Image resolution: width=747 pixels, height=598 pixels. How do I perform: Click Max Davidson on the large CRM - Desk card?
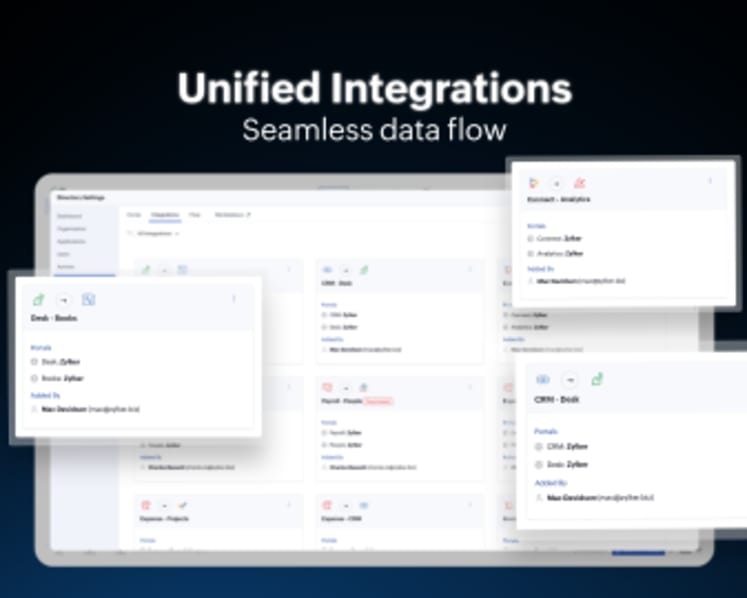pyautogui.click(x=595, y=498)
